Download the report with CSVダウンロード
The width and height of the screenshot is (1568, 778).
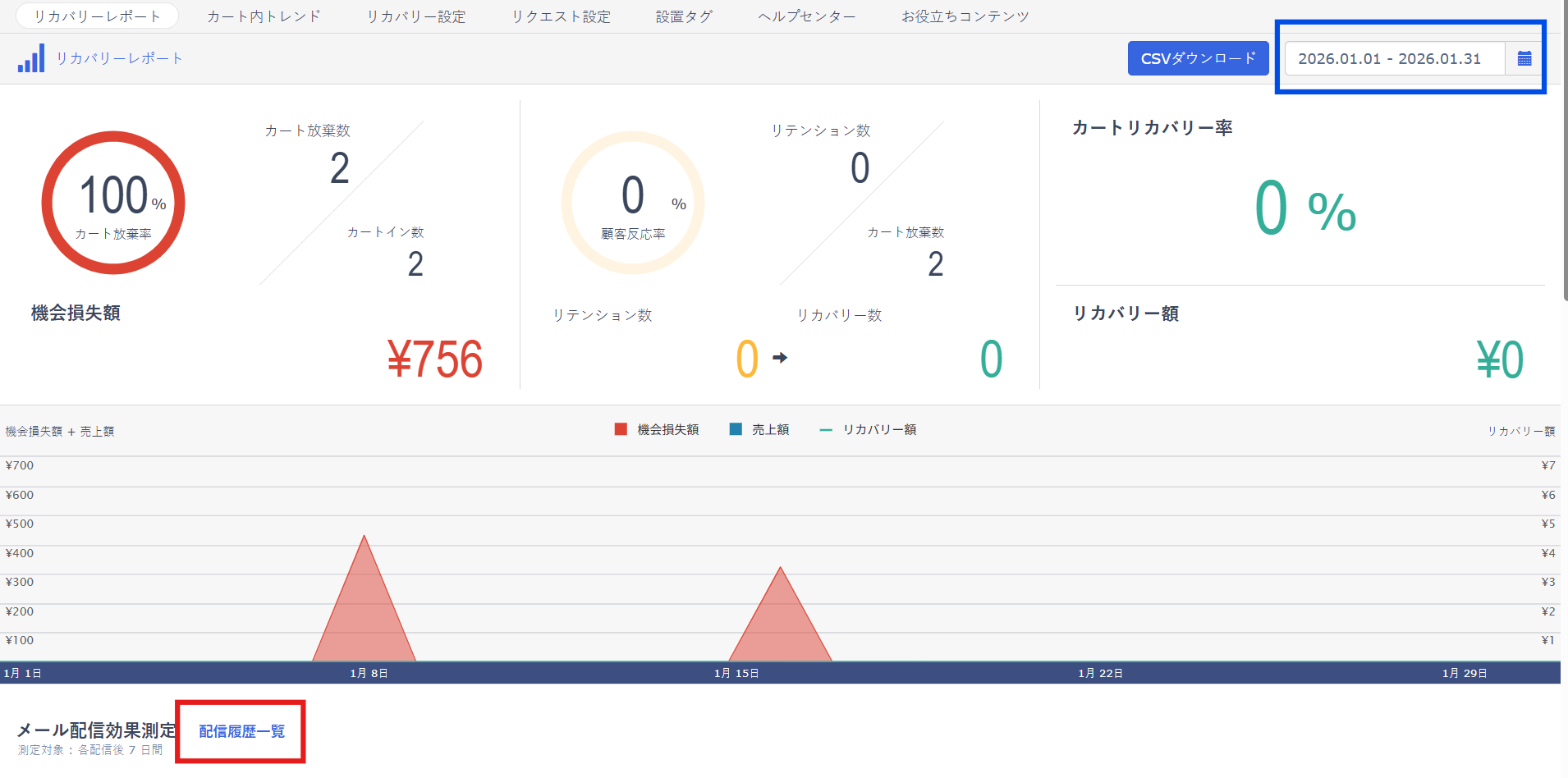(x=1198, y=58)
